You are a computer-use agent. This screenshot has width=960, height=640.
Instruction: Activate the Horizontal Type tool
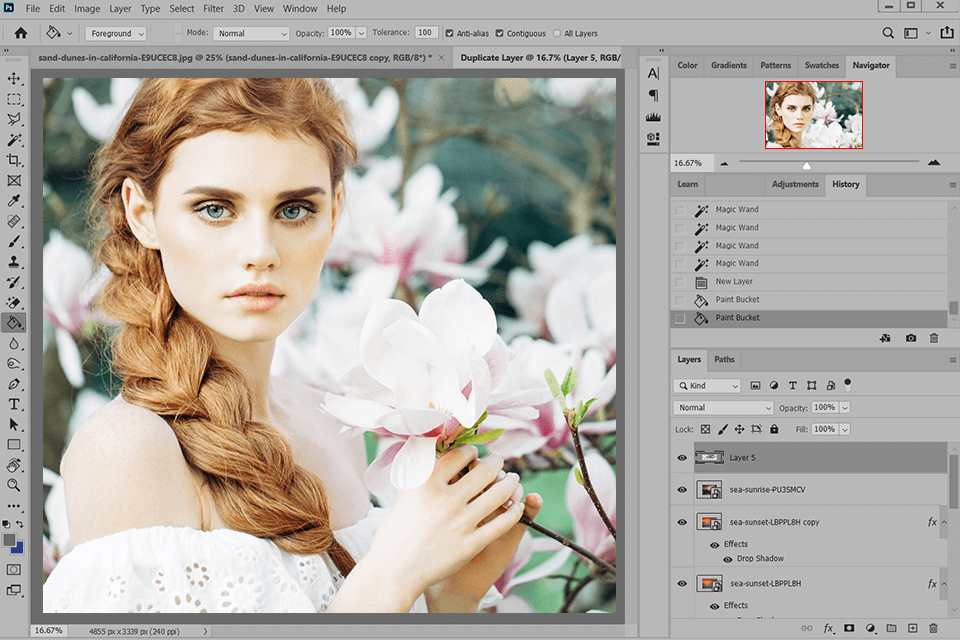14,404
